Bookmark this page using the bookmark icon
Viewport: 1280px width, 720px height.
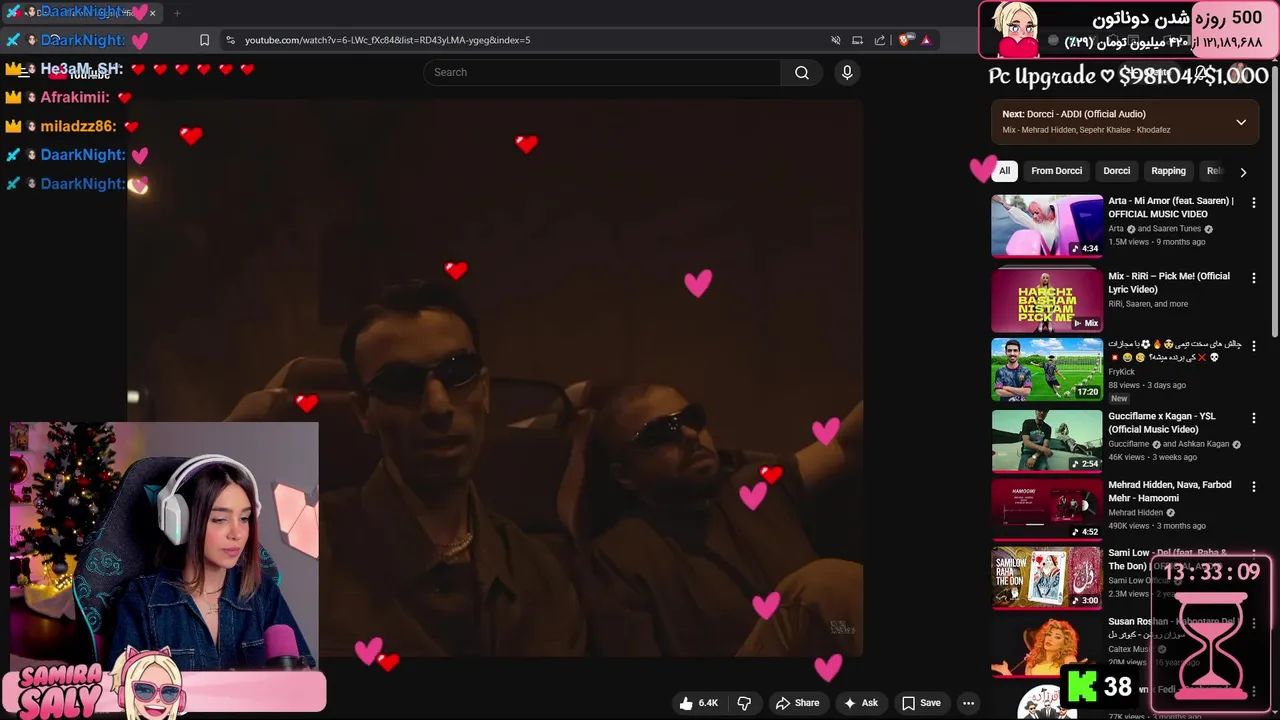pos(204,40)
